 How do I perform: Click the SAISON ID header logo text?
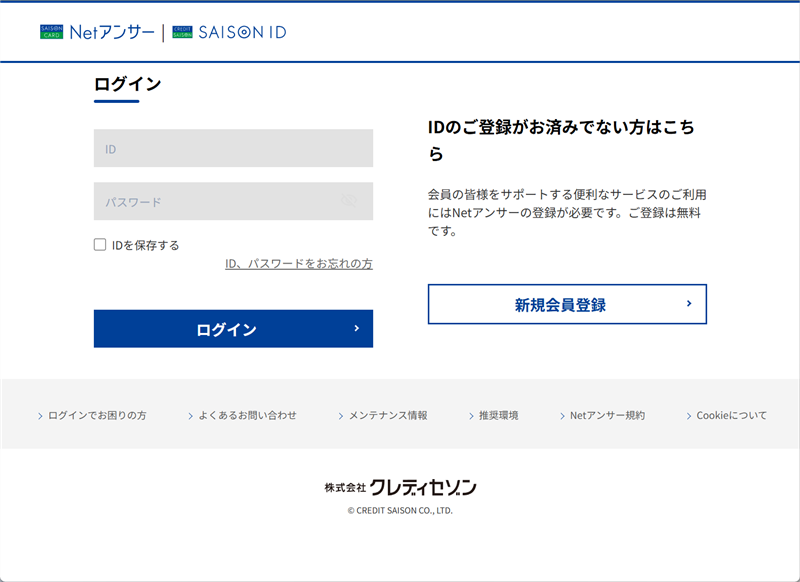coord(242,33)
